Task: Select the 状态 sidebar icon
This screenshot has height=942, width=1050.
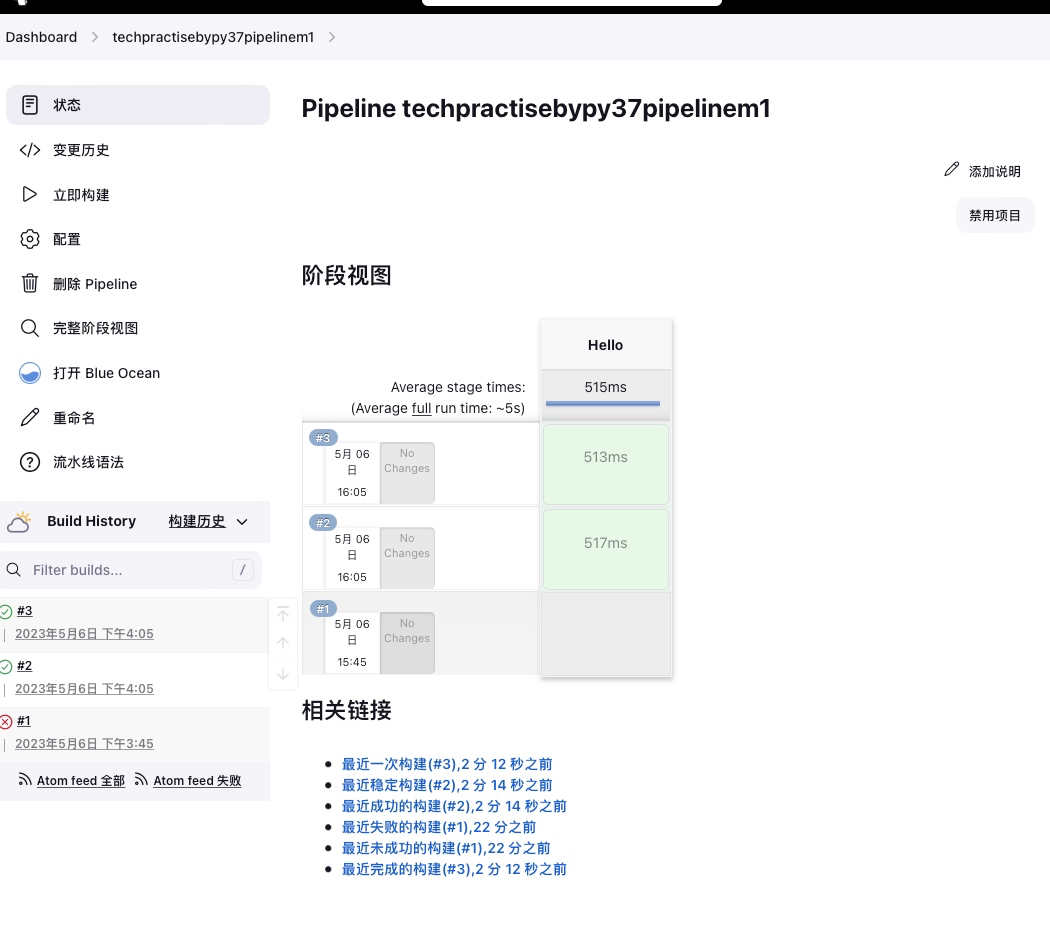Action: click(30, 104)
